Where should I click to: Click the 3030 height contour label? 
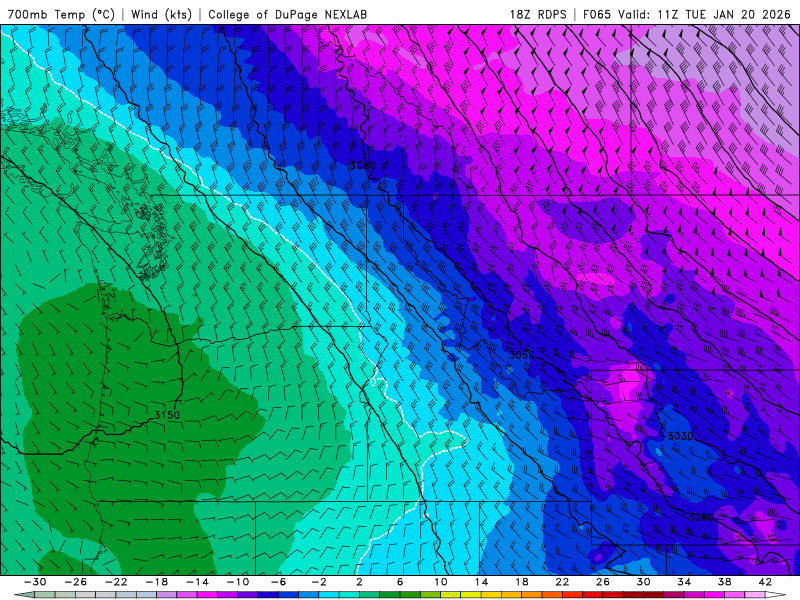coord(681,436)
